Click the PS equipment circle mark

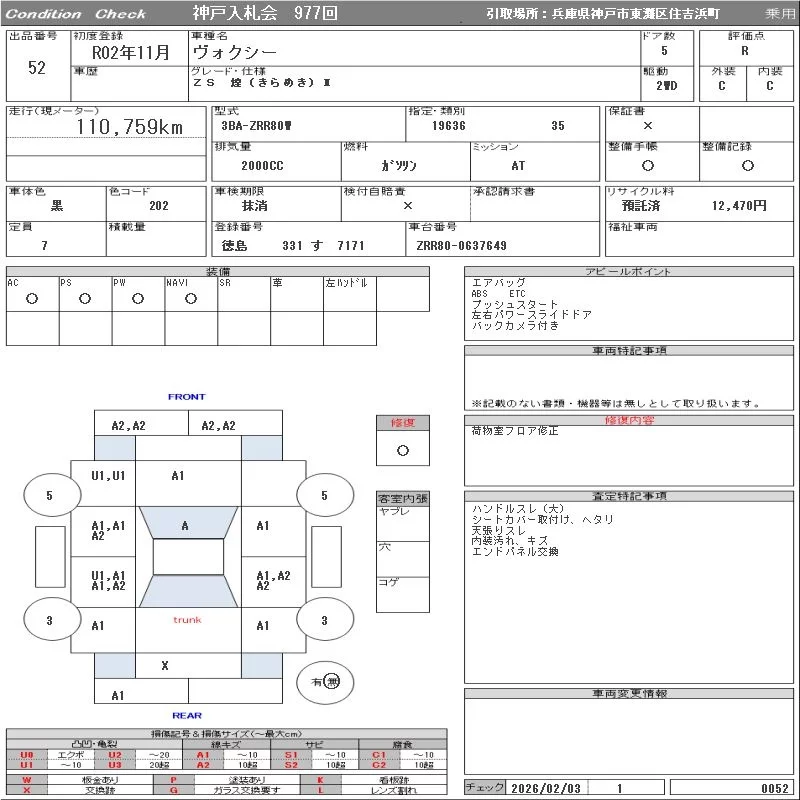(85, 299)
